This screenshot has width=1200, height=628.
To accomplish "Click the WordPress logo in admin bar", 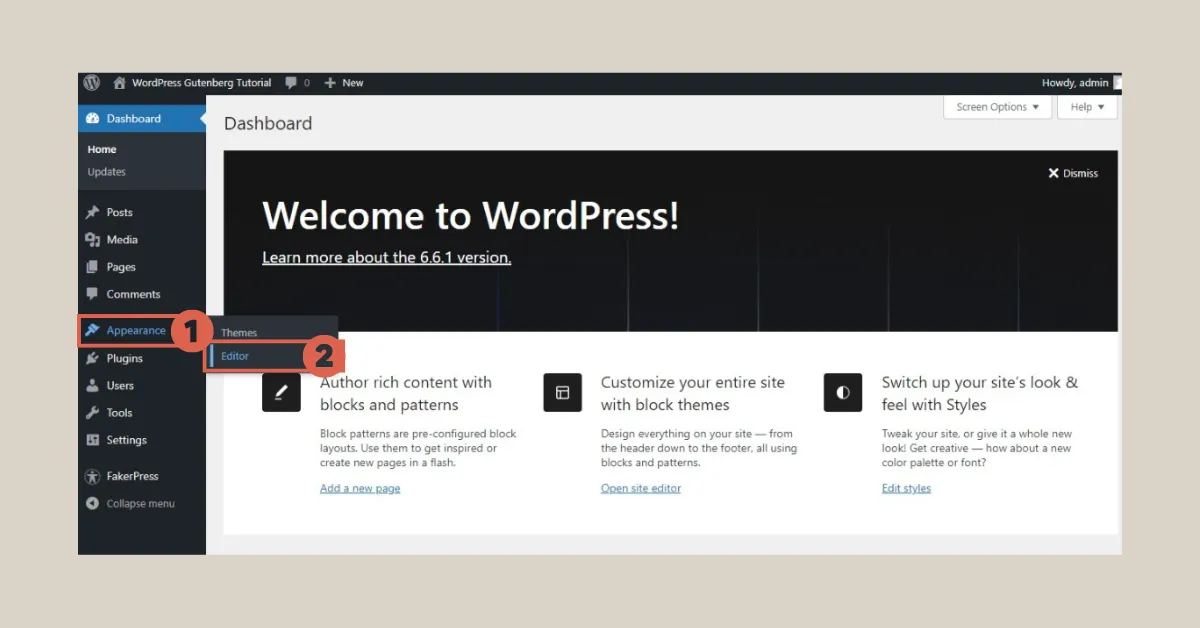I will [92, 83].
